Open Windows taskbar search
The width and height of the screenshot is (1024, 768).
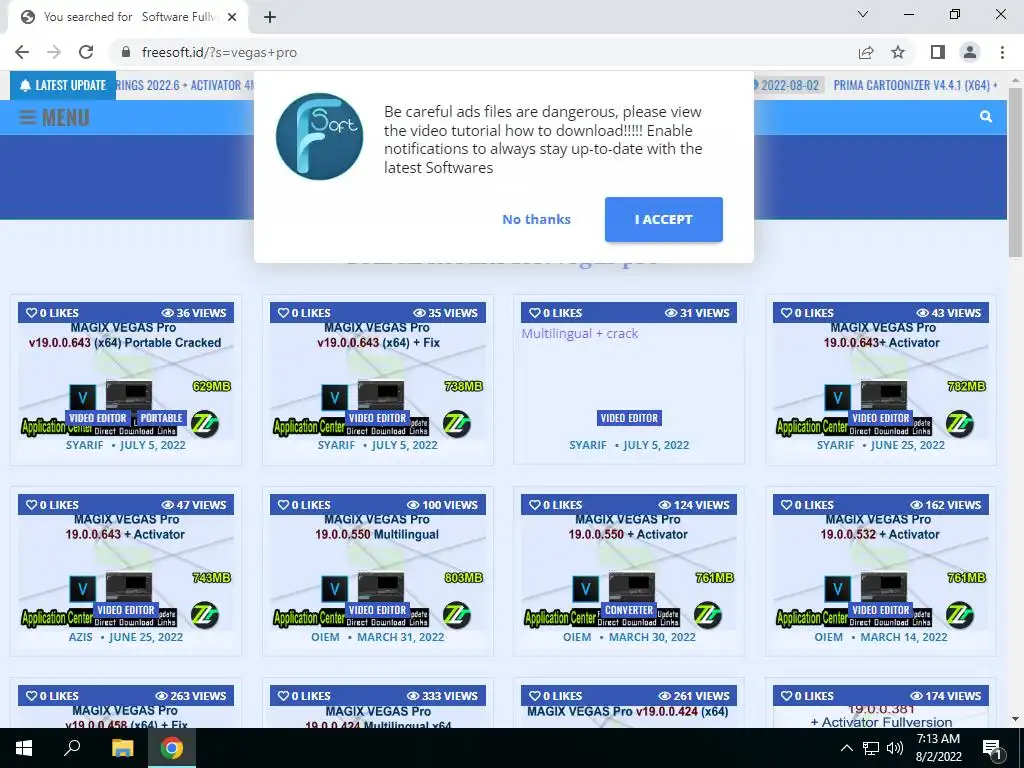coord(72,748)
